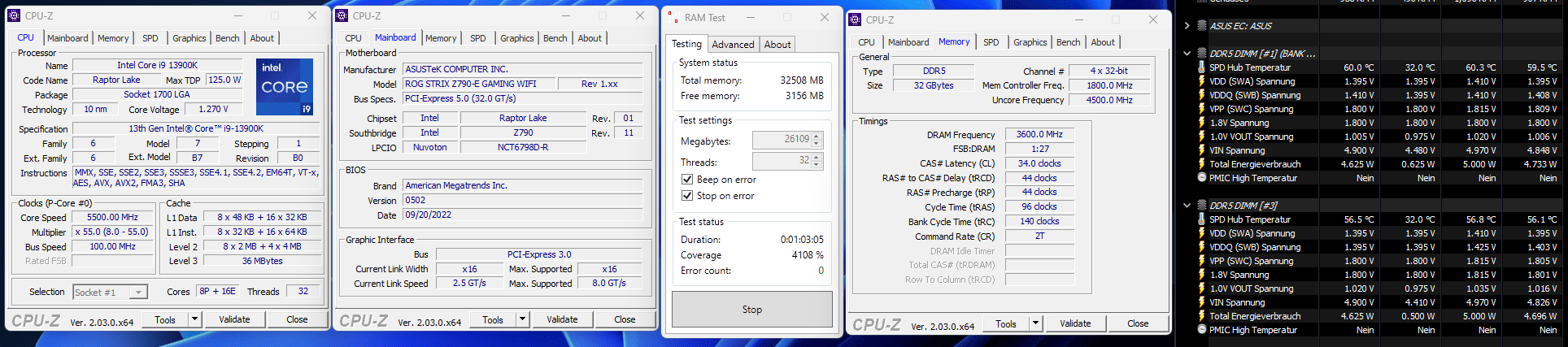The image size is (1568, 347).
Task: Click the BIOS Version value 0502
Action: point(523,200)
